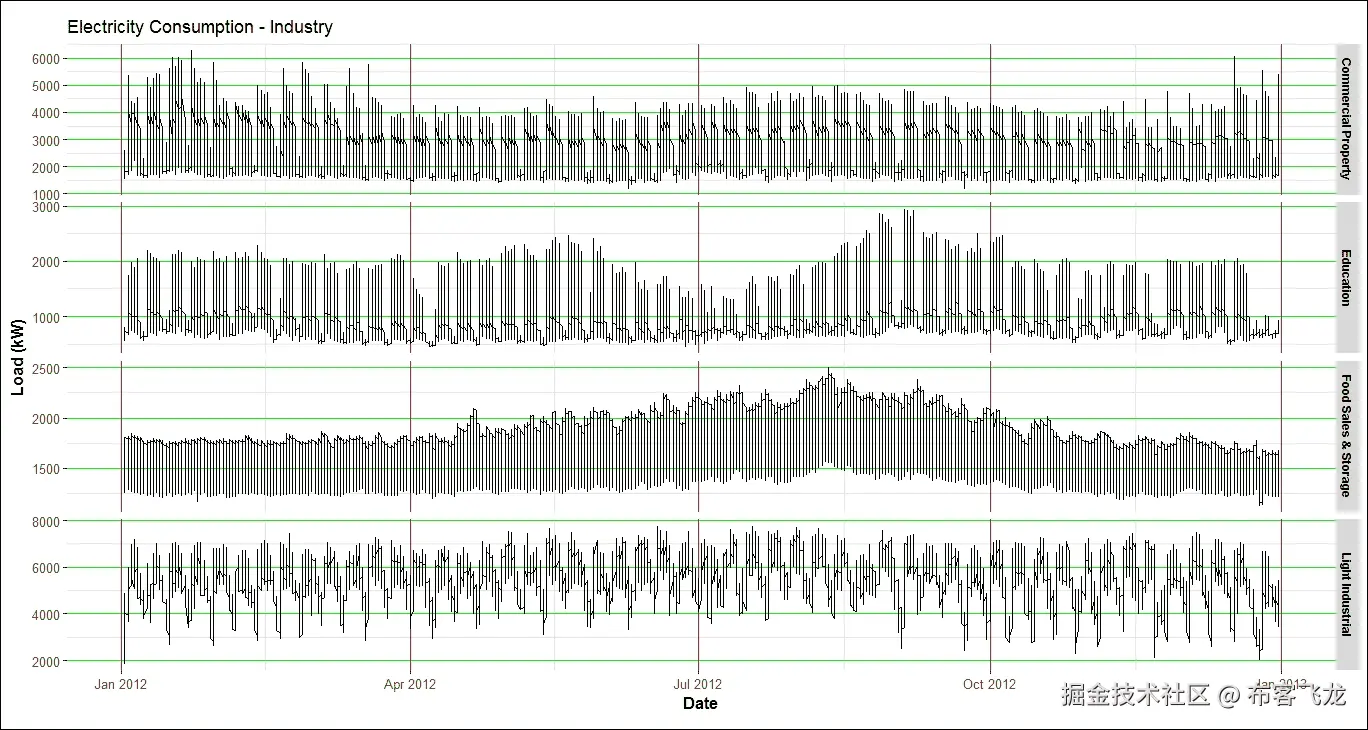Click the 2000 tick in Education panel
The height and width of the screenshot is (730, 1368).
tap(47, 262)
